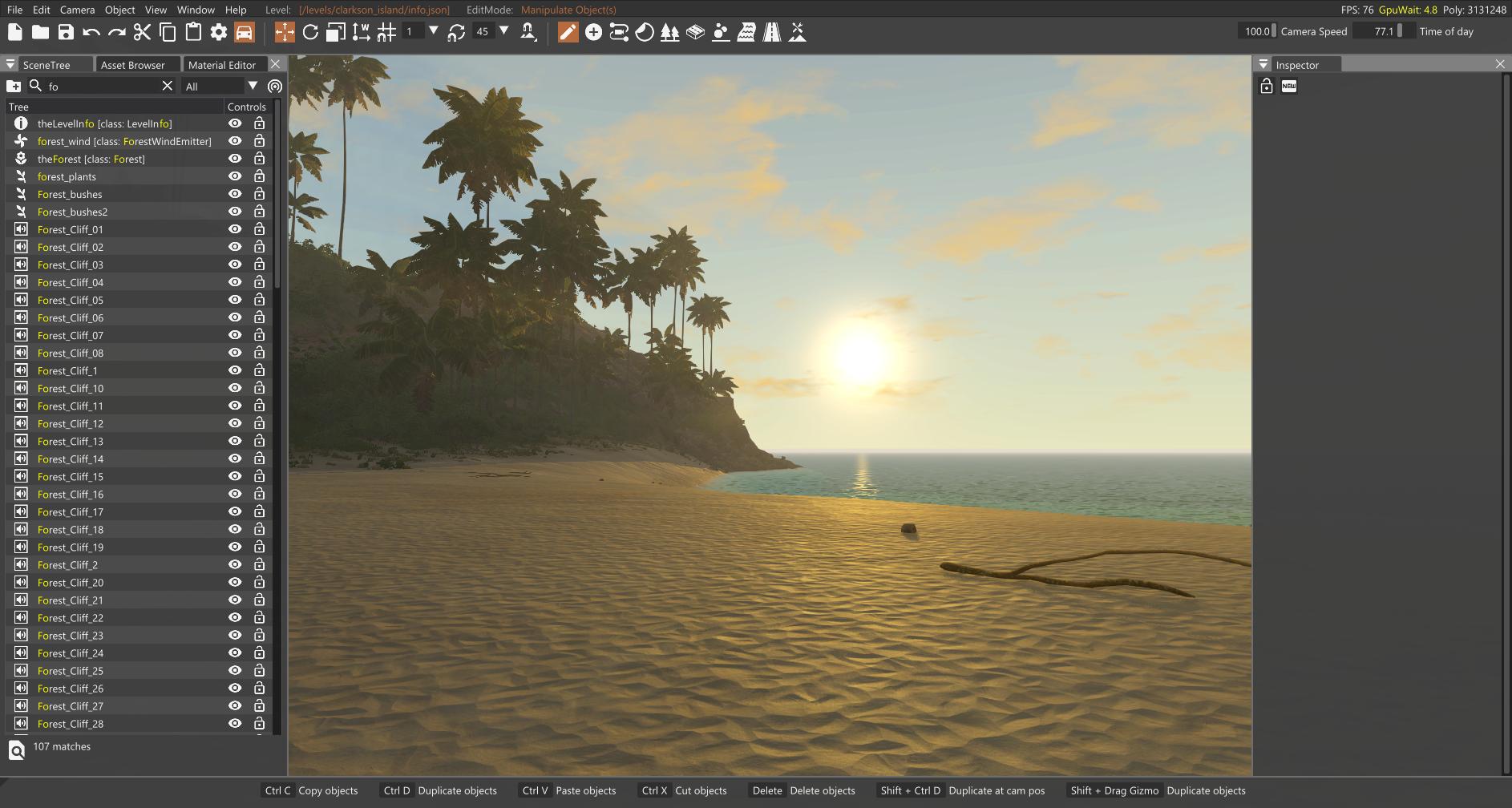Click the target icon beside All filter
The width and height of the screenshot is (1512, 808).
[x=275, y=86]
